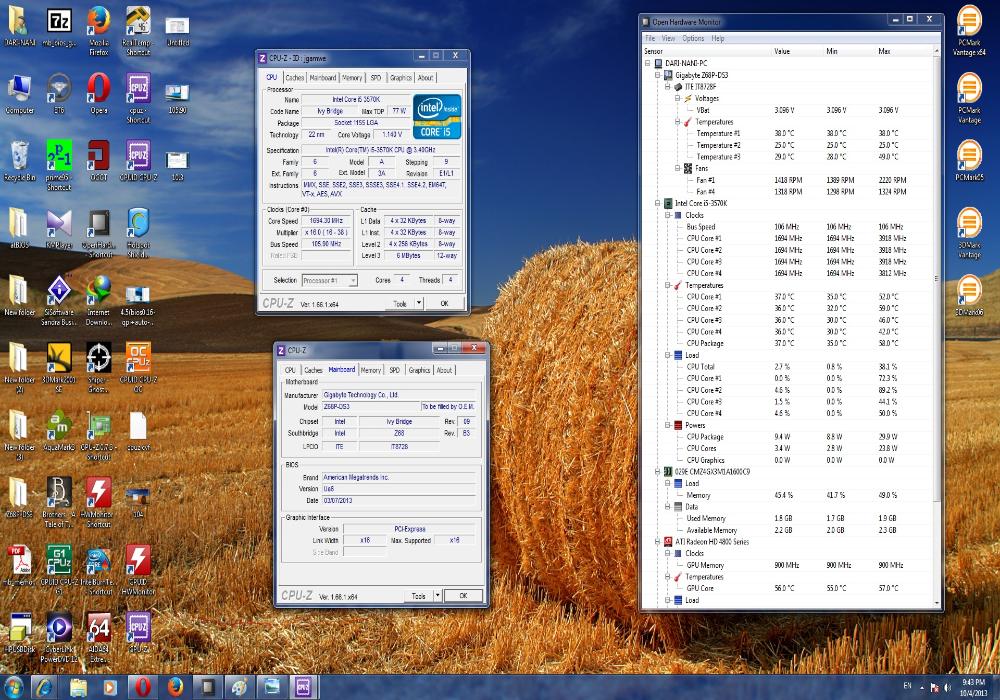This screenshot has width=1000, height=700.
Task: Launch CyberLink PowerDVD 12 from desktop
Action: 59,638
